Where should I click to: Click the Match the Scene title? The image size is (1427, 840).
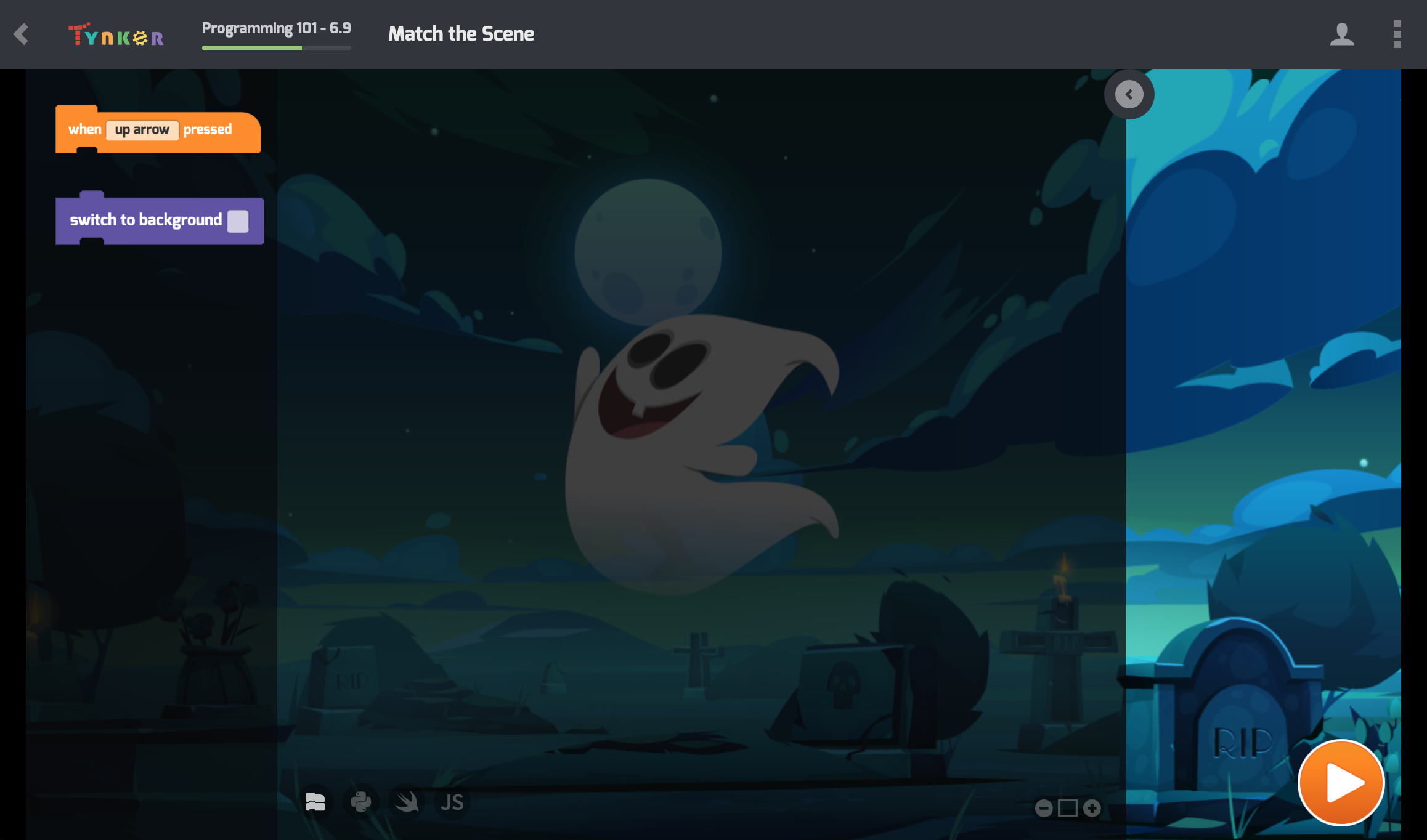coord(461,34)
